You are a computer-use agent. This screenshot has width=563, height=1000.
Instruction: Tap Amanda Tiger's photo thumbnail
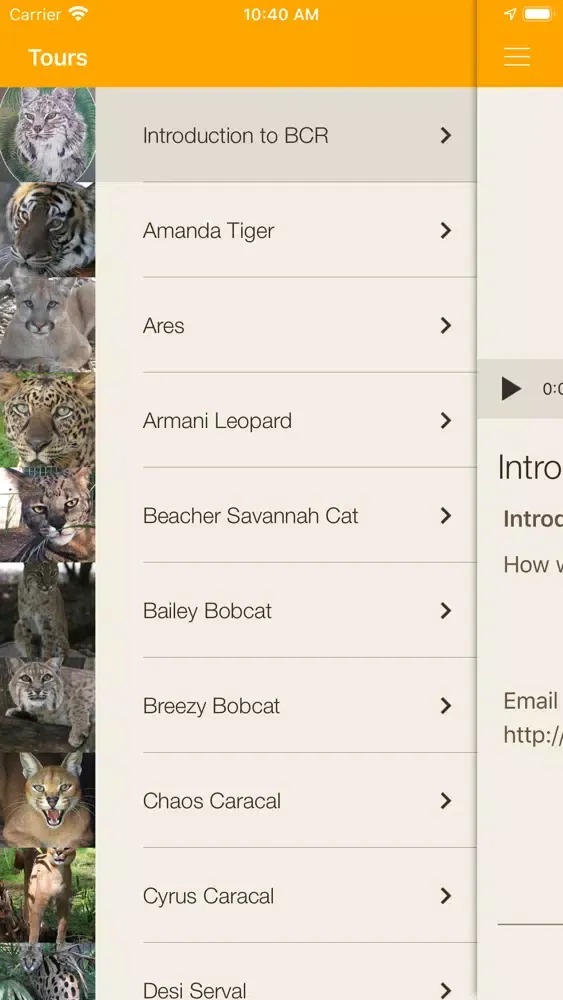point(48,230)
